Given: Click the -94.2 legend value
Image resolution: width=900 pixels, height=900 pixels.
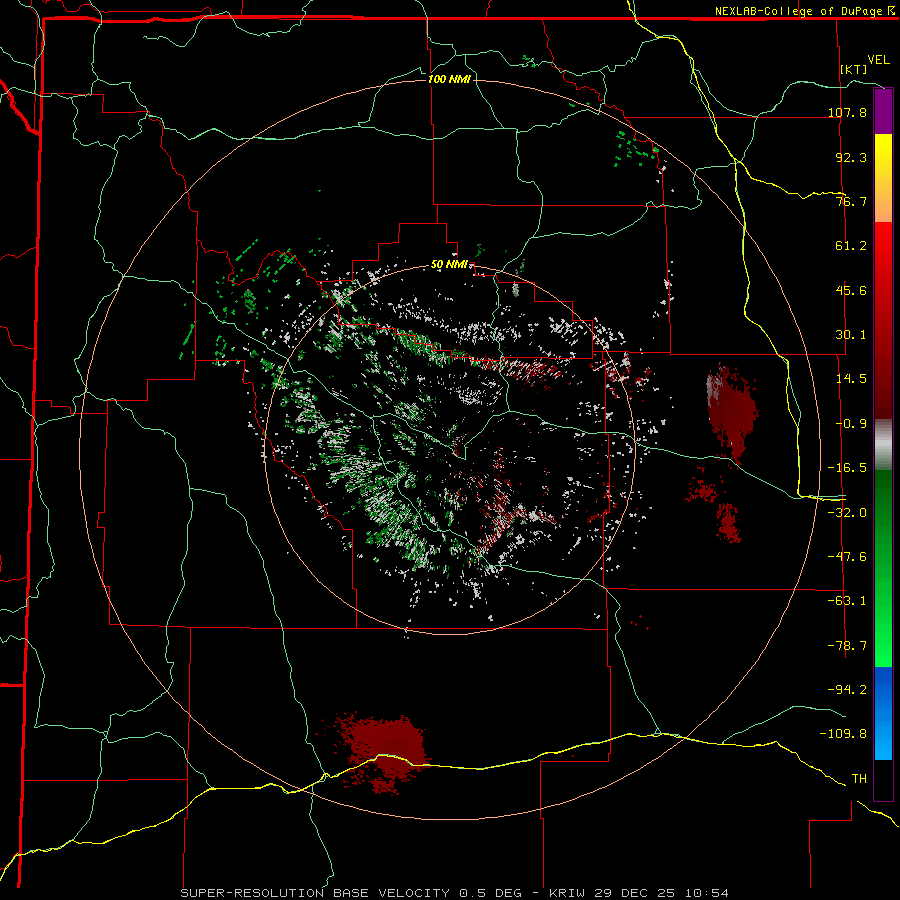Looking at the screenshot, I should (847, 689).
